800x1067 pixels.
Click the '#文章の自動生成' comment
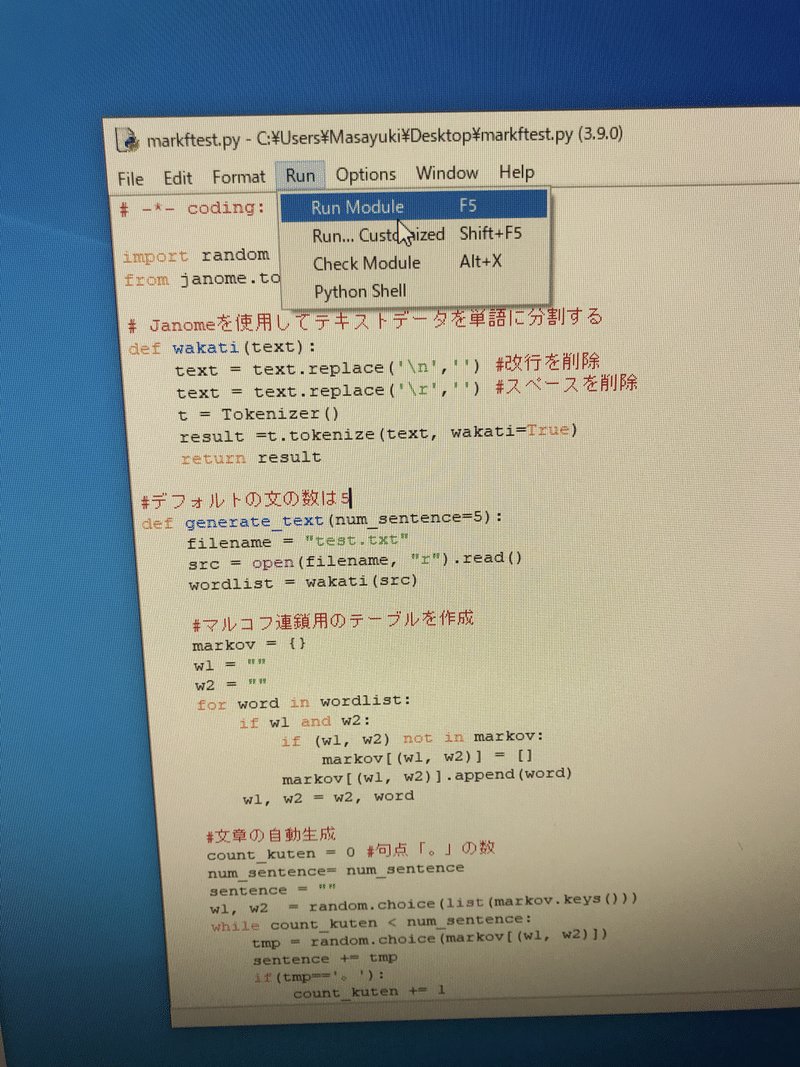271,834
